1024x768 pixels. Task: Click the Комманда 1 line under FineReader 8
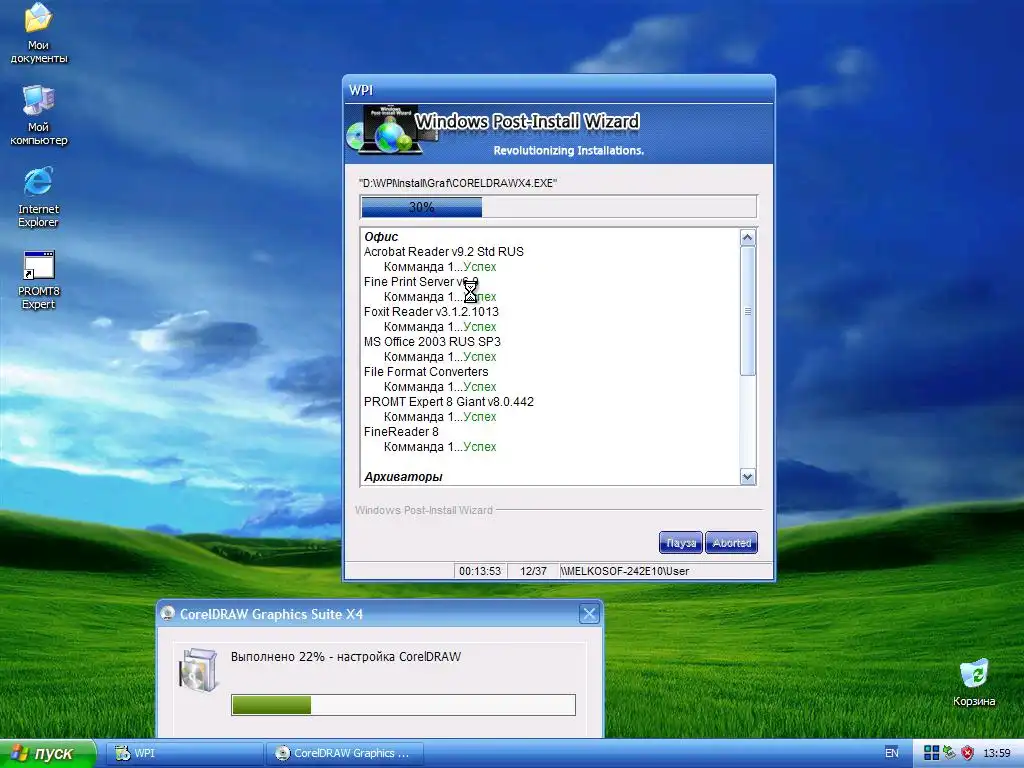pos(440,447)
